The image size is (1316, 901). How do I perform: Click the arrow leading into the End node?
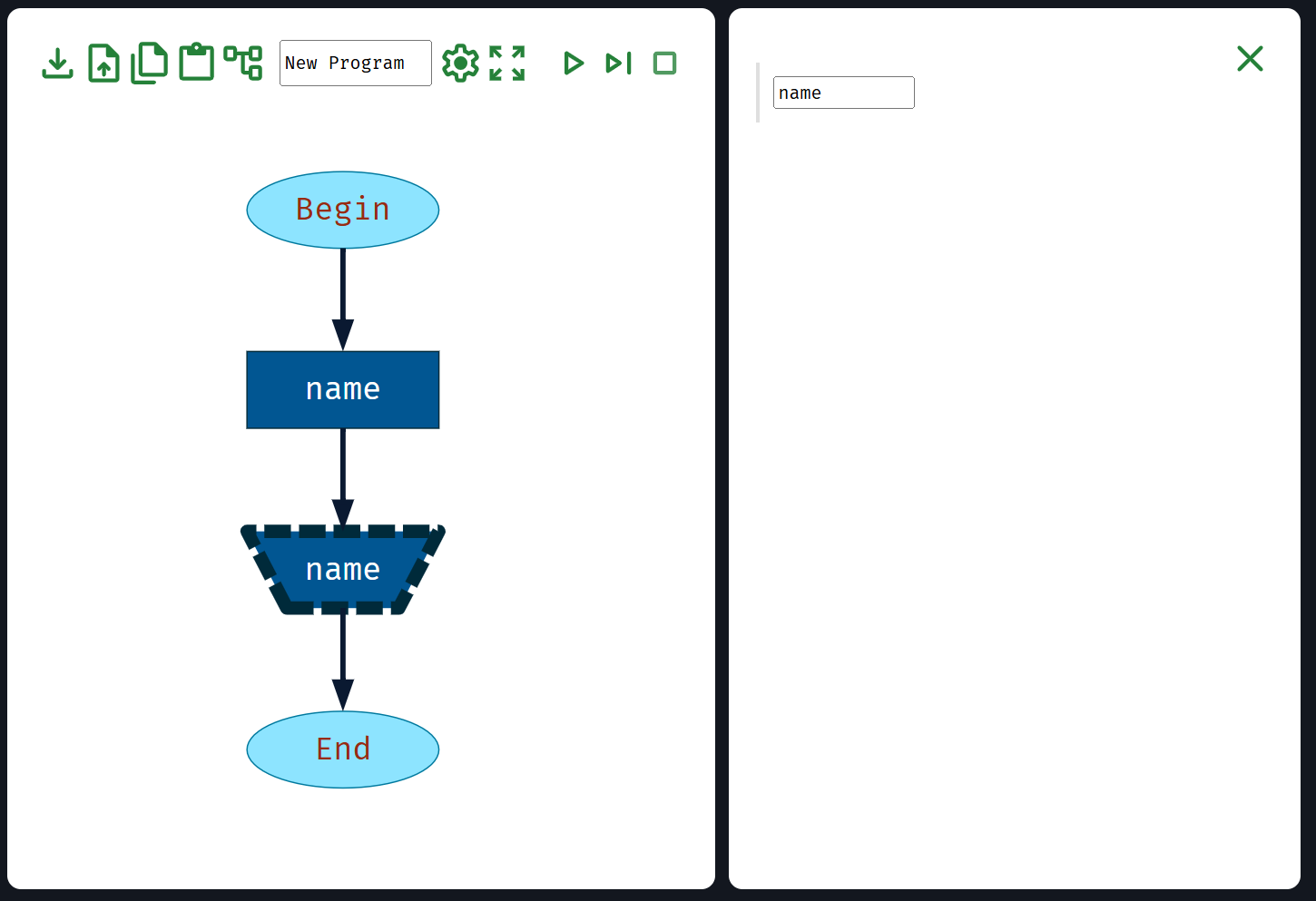point(343,660)
